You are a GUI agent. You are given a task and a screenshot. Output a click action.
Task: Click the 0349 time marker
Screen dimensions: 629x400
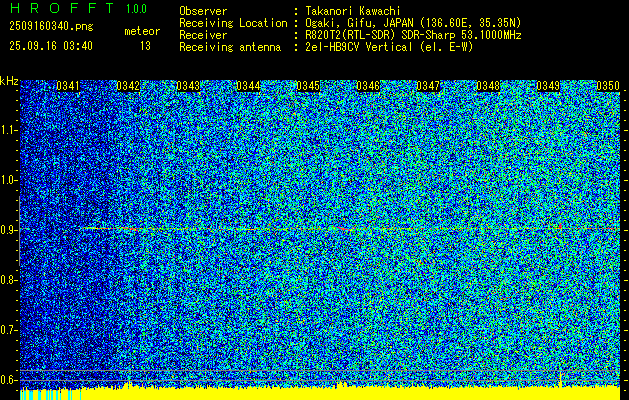[x=548, y=86]
